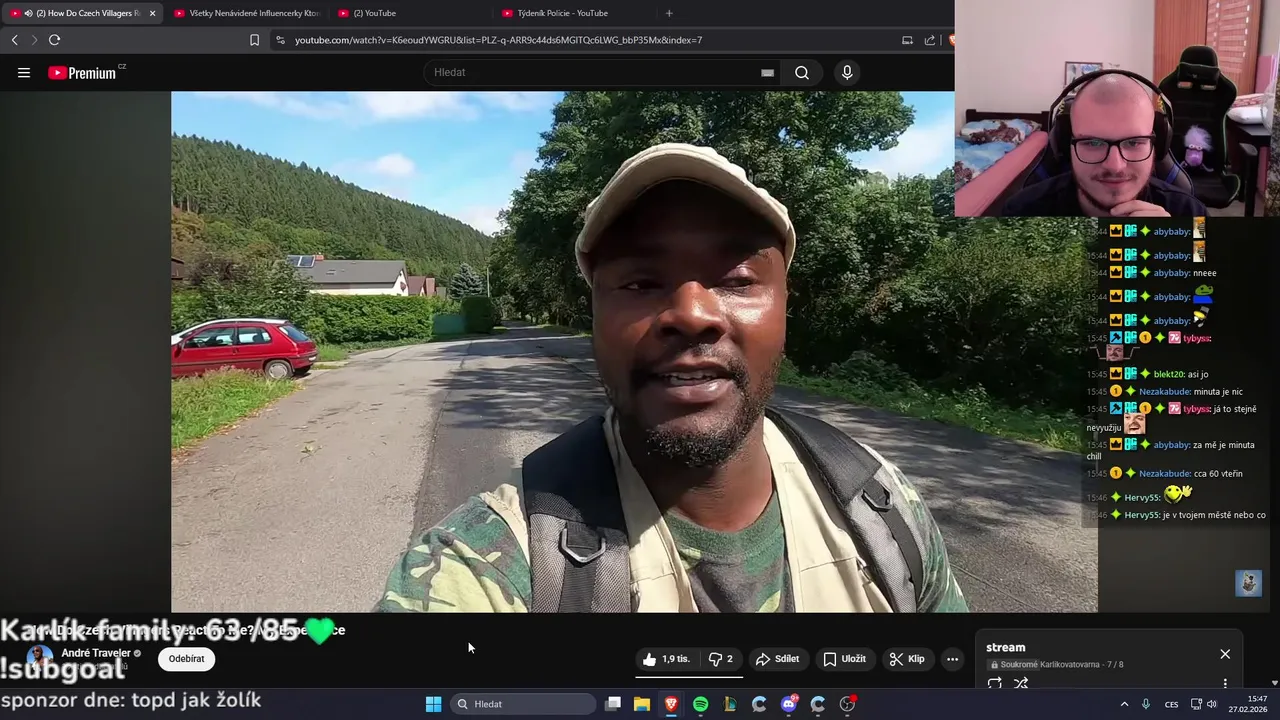This screenshot has height=720, width=1280.
Task: Open Task View from the taskbar
Action: (613, 704)
